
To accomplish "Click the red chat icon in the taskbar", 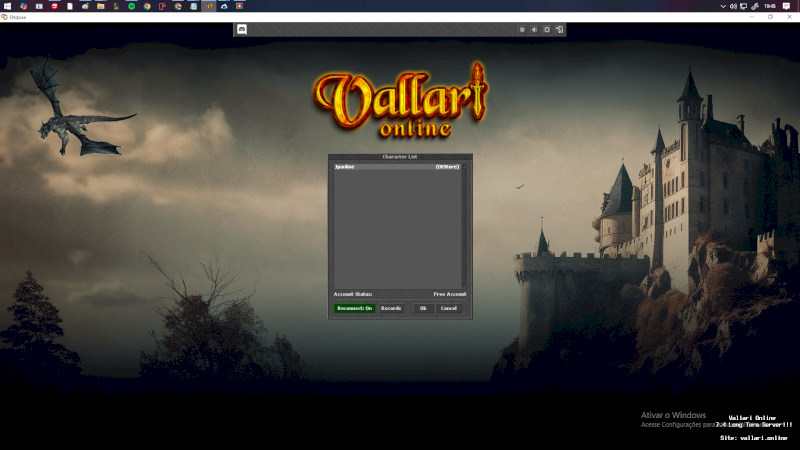I will [55, 6].
